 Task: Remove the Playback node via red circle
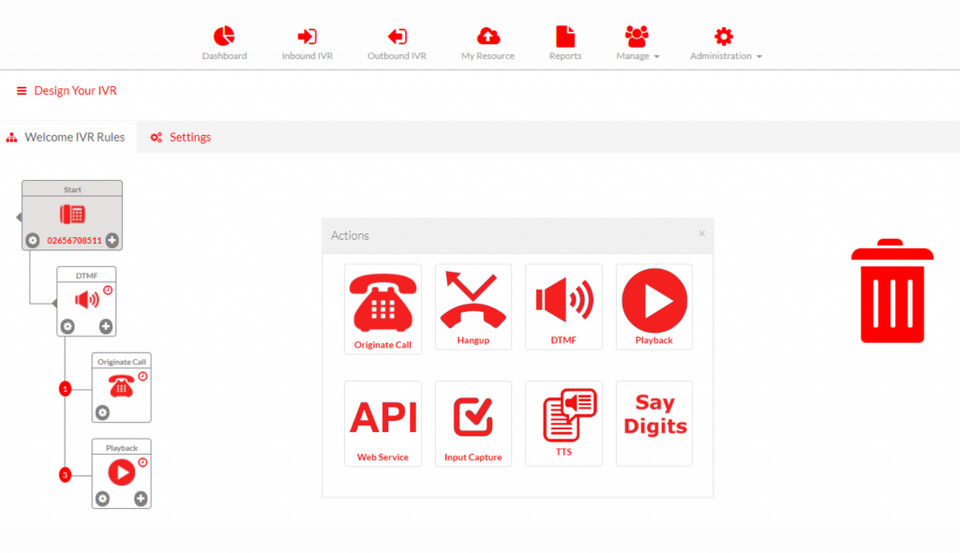(x=143, y=462)
